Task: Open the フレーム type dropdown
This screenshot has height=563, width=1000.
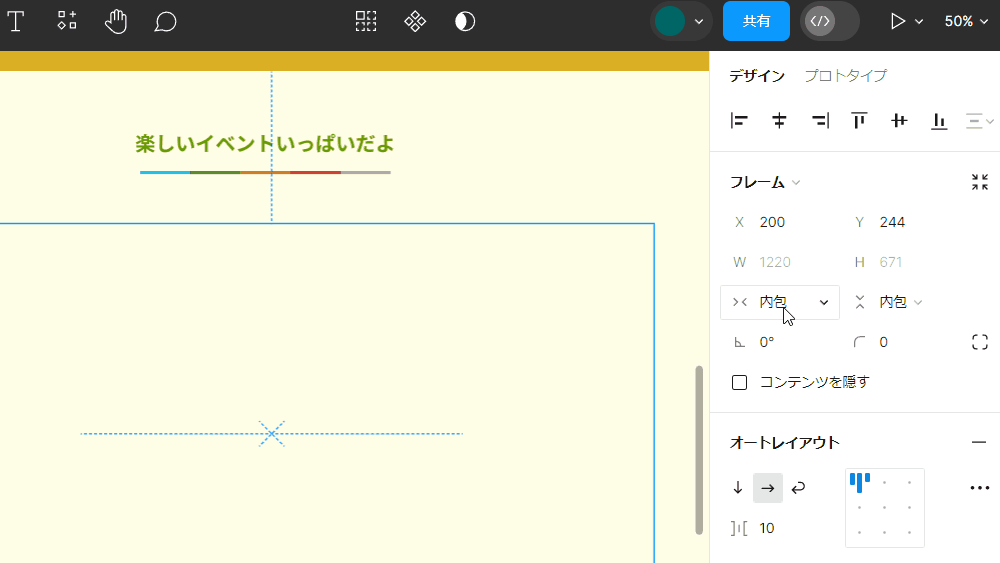Action: point(765,182)
